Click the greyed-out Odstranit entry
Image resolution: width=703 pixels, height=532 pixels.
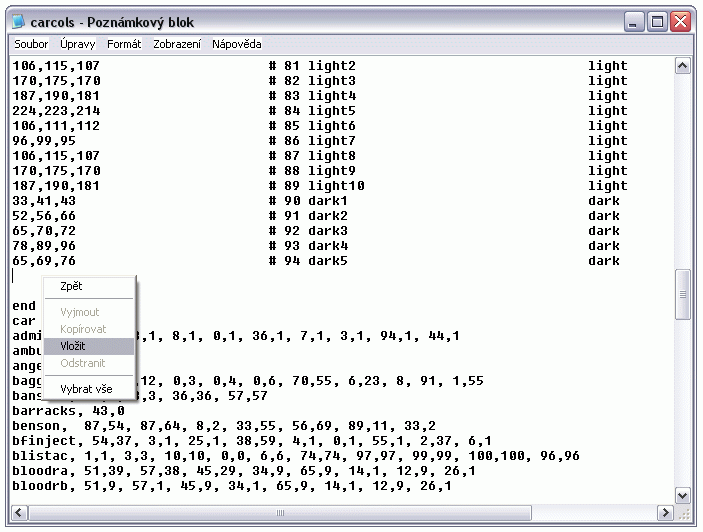(x=82, y=363)
